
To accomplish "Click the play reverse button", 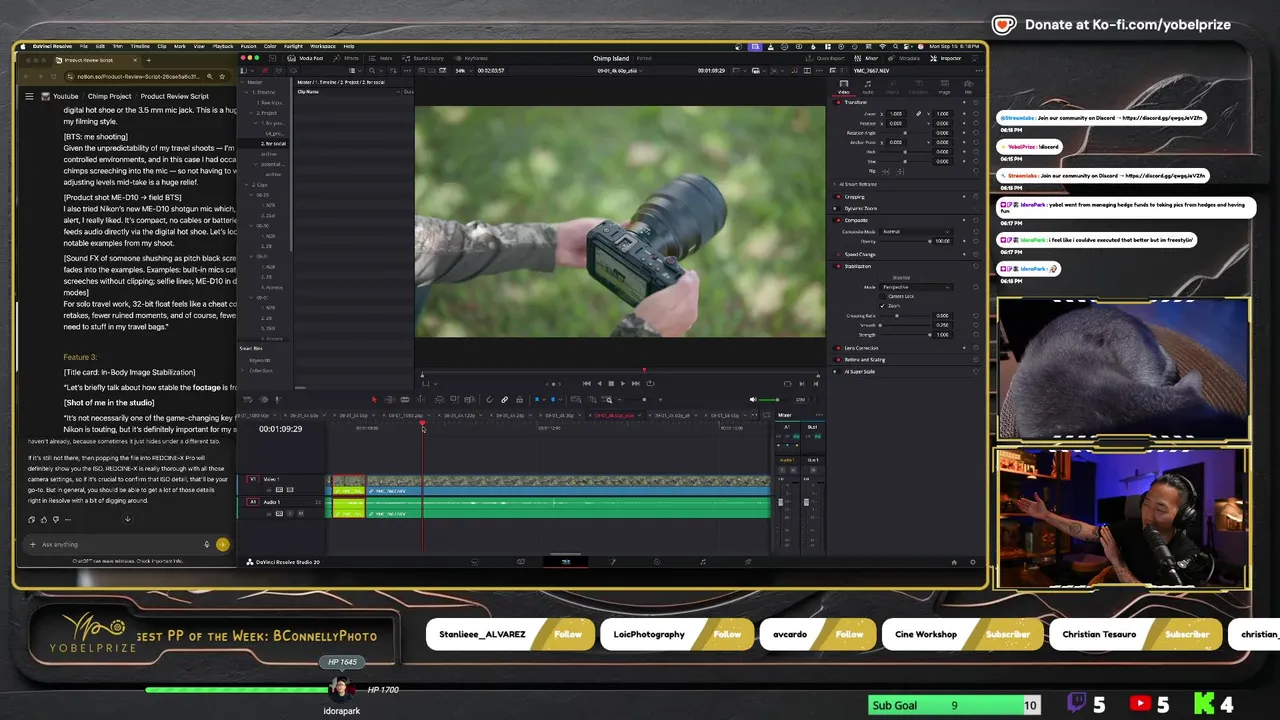I will click(x=599, y=383).
